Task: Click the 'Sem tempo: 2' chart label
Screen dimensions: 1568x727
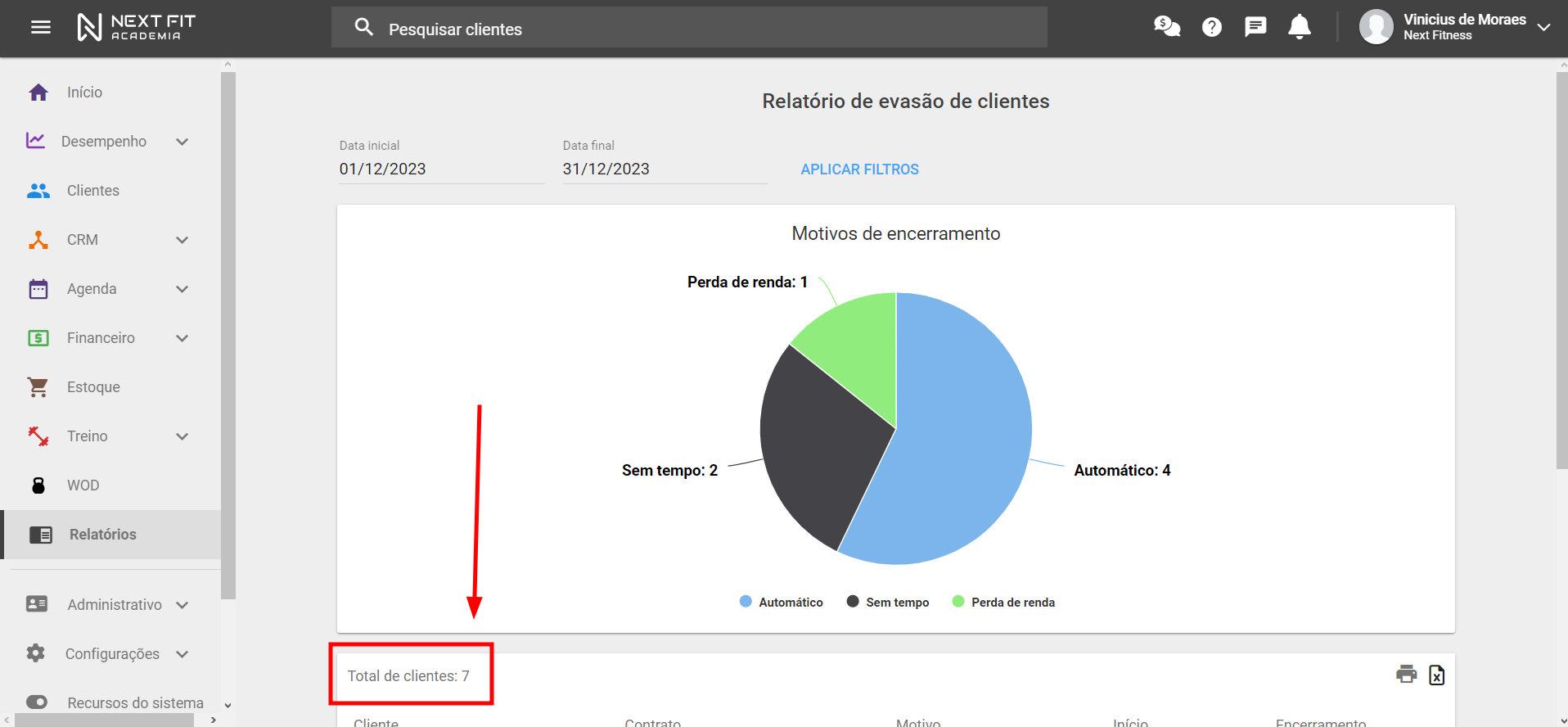Action: click(669, 471)
